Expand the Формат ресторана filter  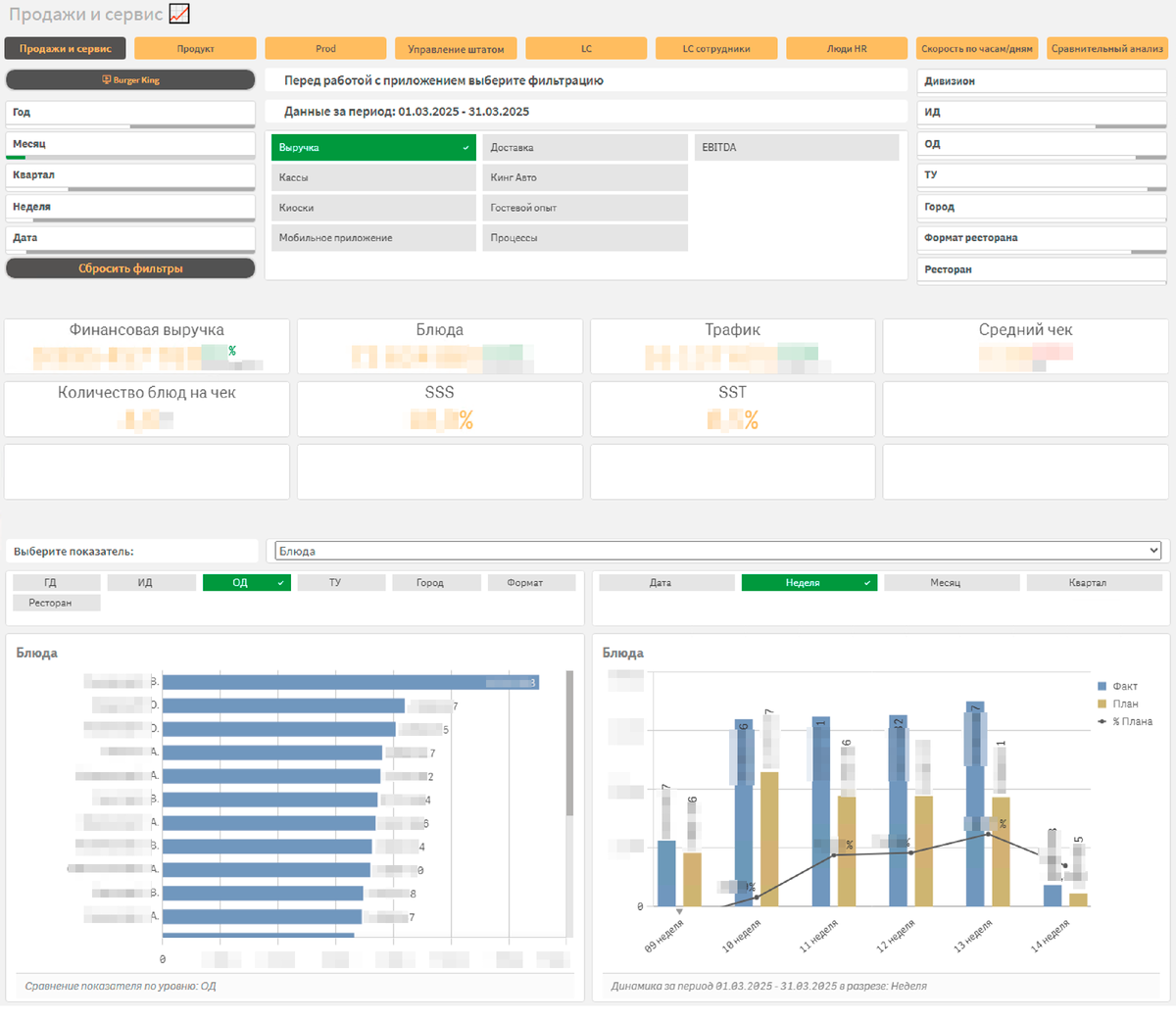[1042, 238]
